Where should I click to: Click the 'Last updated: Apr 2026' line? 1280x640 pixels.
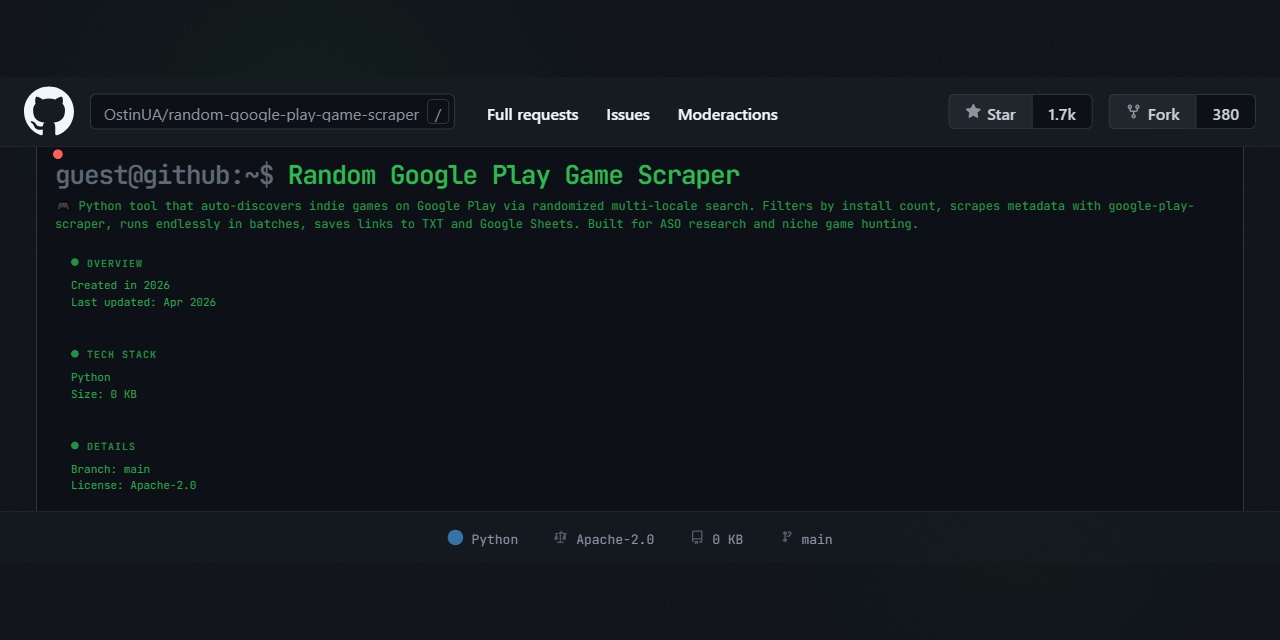(143, 302)
